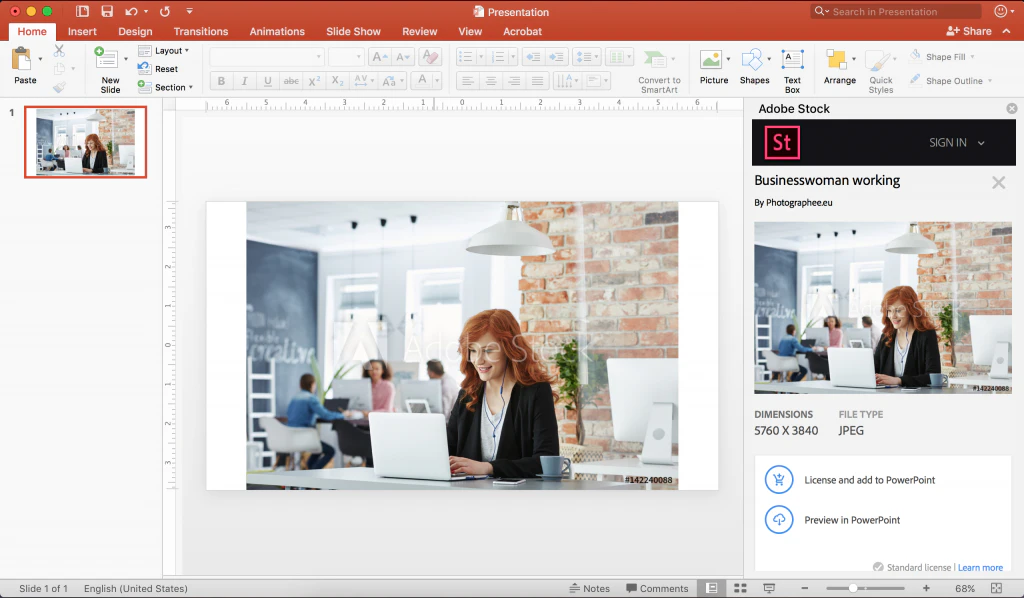Click License and add to PowerPoint
The image size is (1024, 598).
pos(869,480)
